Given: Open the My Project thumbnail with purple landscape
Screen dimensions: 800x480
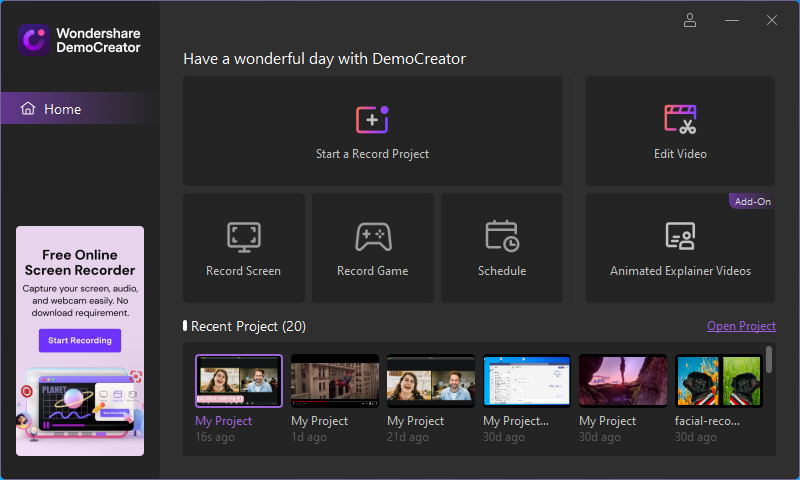Looking at the screenshot, I should 622,381.
